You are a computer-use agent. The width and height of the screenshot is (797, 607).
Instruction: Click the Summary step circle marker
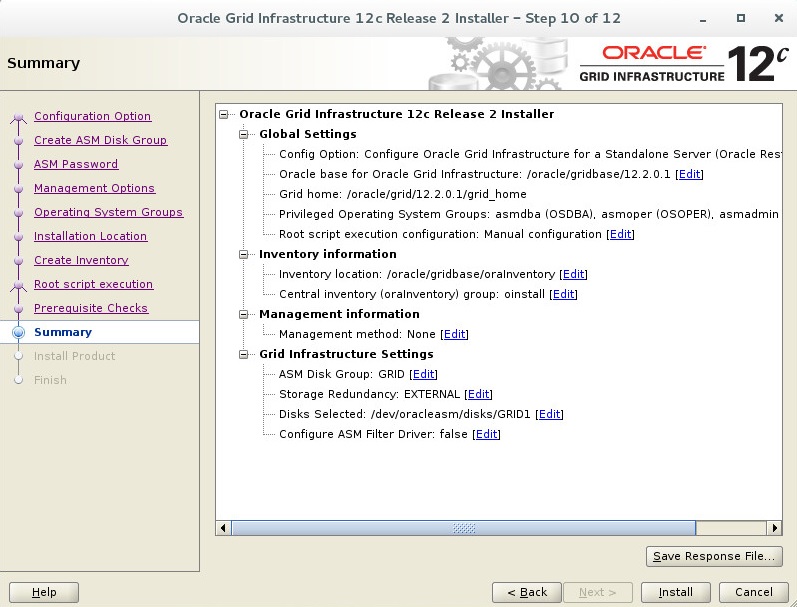[18, 332]
